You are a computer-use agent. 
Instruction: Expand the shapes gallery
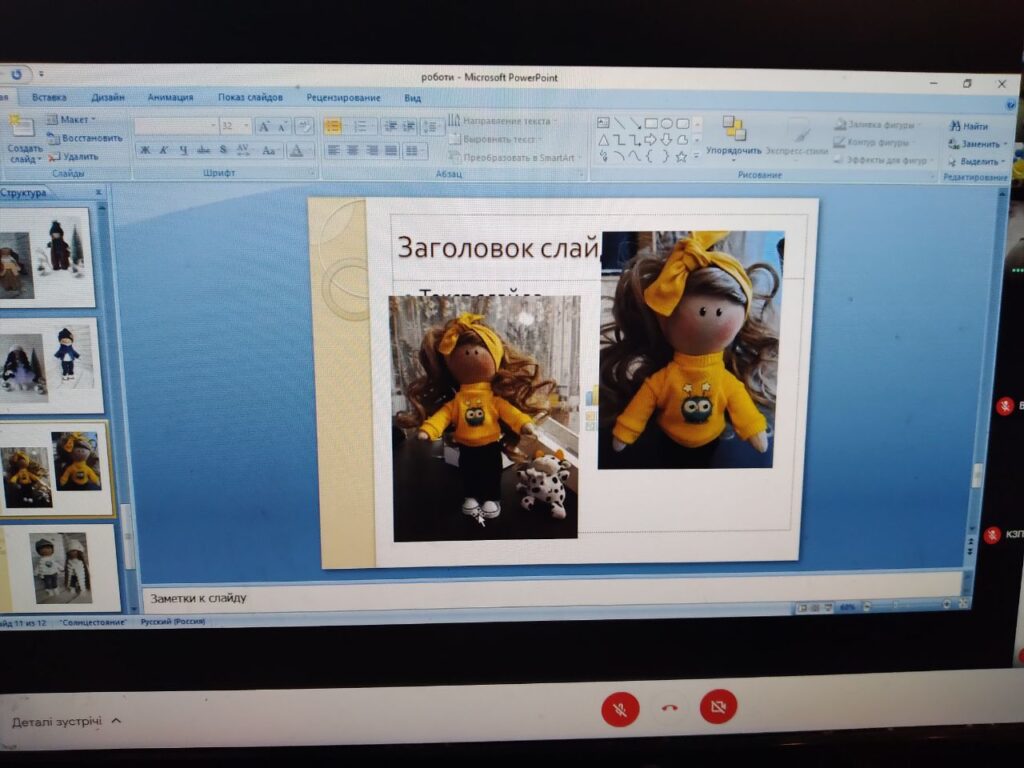point(697,156)
